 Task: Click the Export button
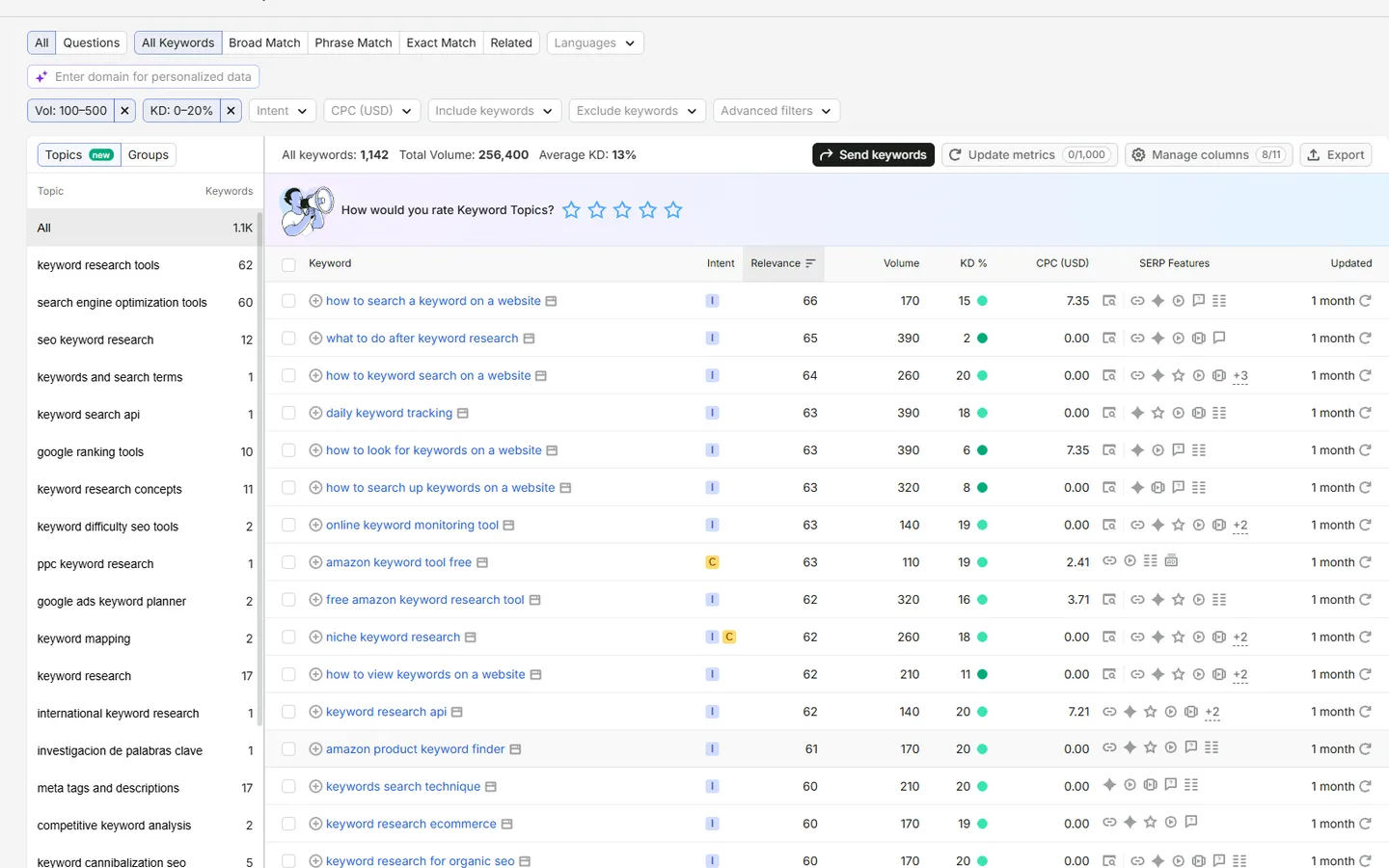click(x=1336, y=154)
